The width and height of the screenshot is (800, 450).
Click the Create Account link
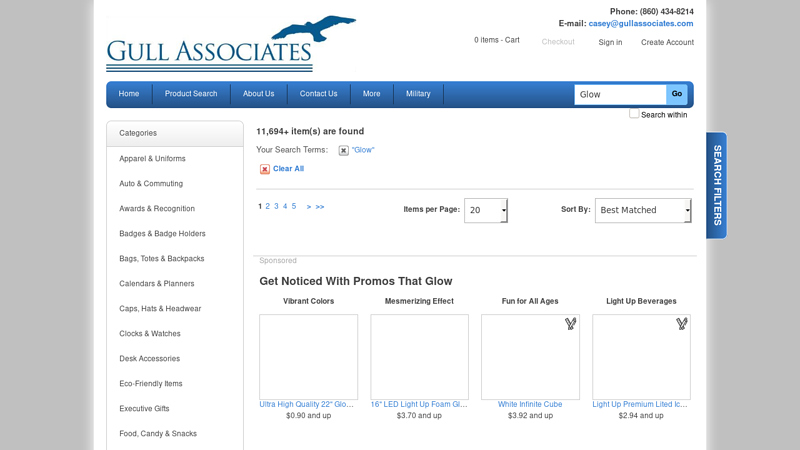click(x=667, y=42)
